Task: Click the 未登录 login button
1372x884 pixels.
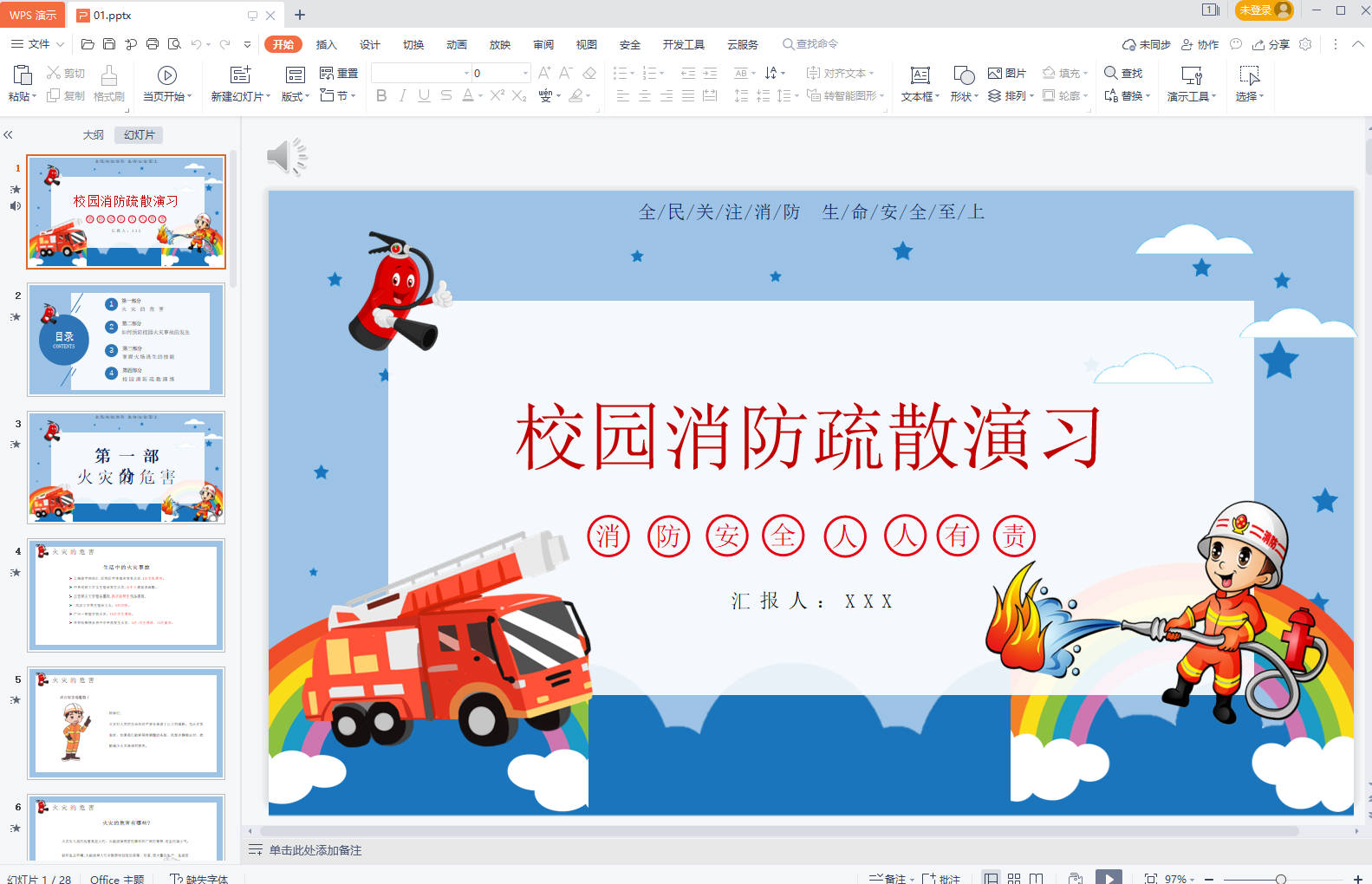Action: (x=1265, y=10)
